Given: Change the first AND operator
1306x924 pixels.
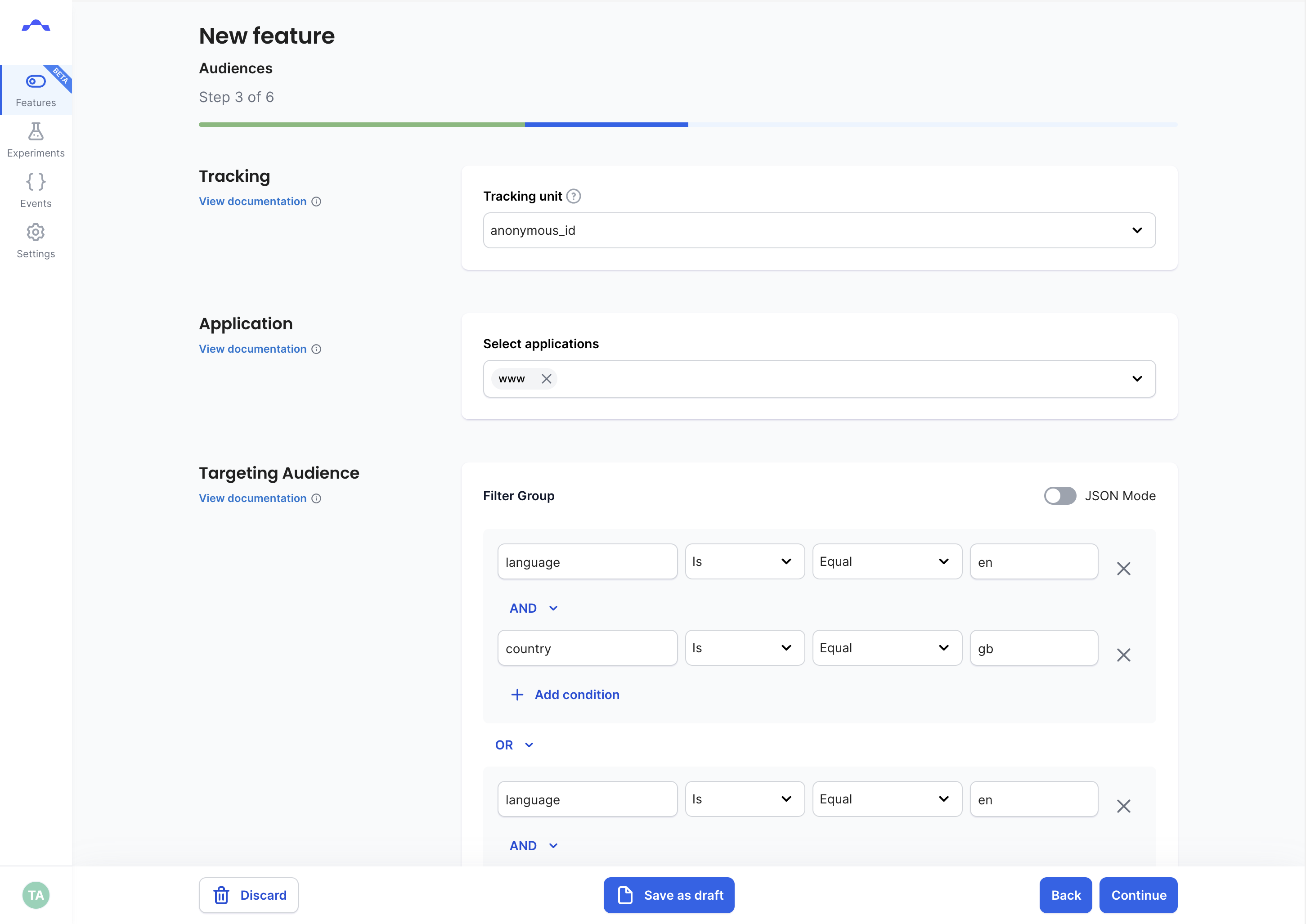Looking at the screenshot, I should tap(533, 608).
